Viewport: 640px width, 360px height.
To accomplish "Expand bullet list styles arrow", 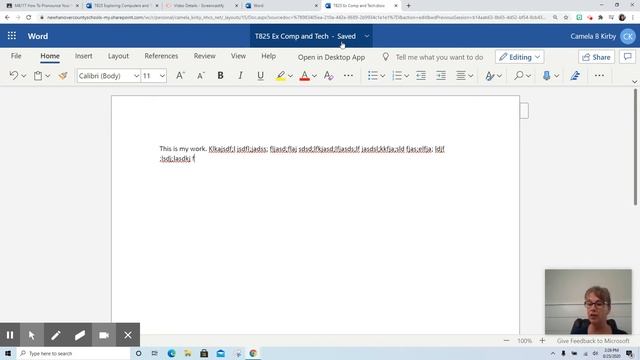I will (382, 76).
